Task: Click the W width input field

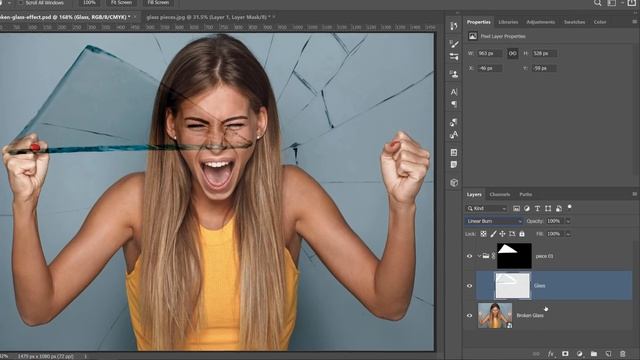Action: tap(489, 53)
